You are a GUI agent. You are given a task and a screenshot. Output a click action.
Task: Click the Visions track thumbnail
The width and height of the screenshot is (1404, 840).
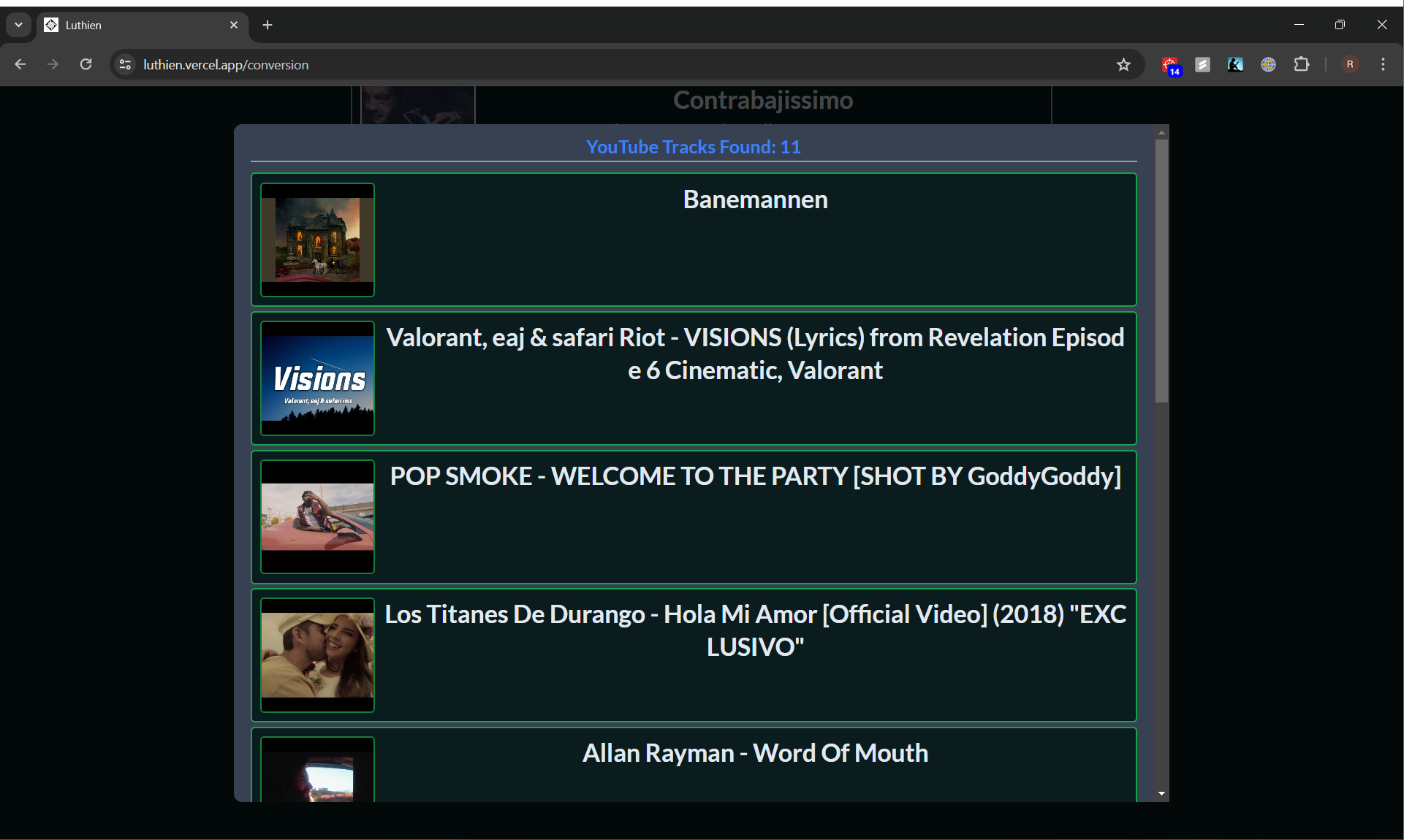317,378
